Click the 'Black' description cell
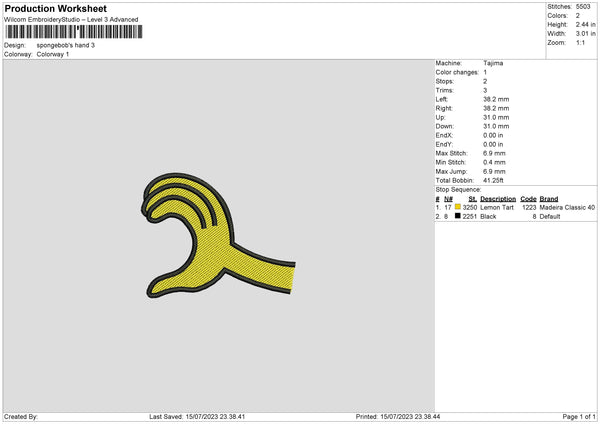Screen dimensions: 600x424 pyautogui.click(x=488, y=217)
